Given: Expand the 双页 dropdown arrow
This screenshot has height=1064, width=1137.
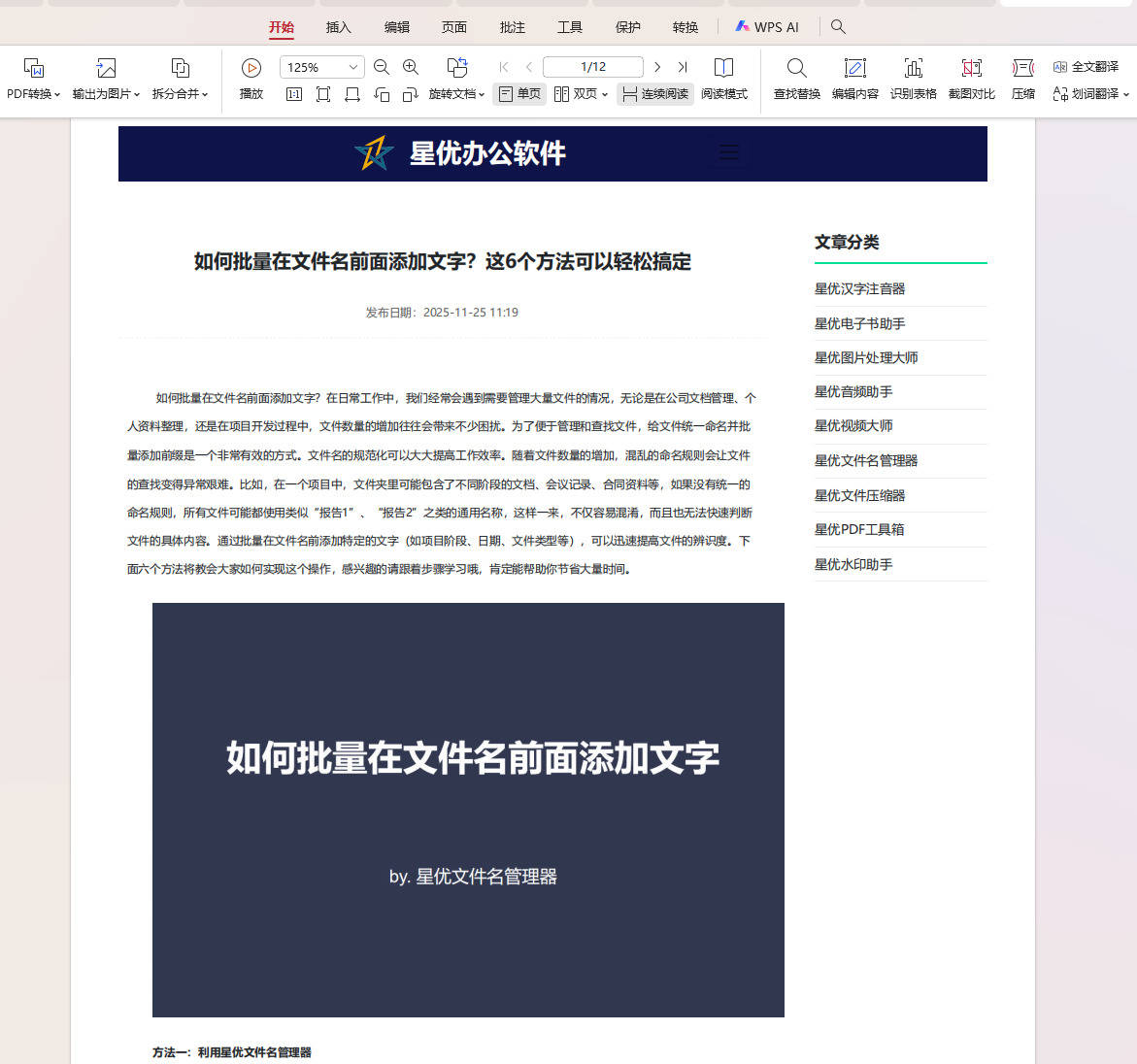Looking at the screenshot, I should [605, 95].
